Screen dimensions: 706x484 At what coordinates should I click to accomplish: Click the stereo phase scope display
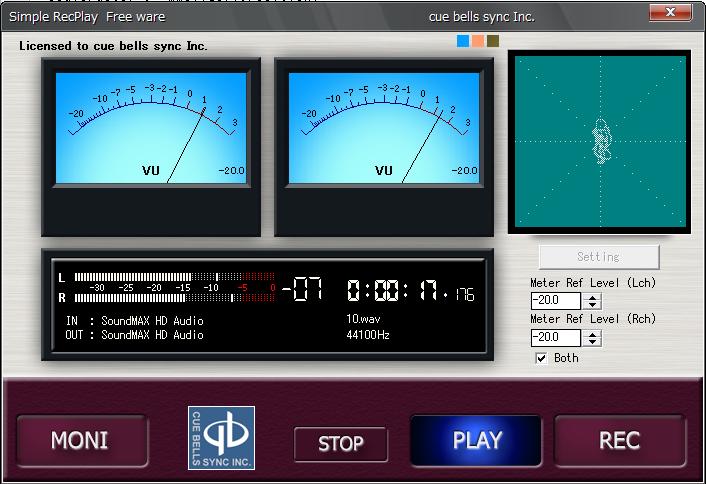click(x=600, y=142)
